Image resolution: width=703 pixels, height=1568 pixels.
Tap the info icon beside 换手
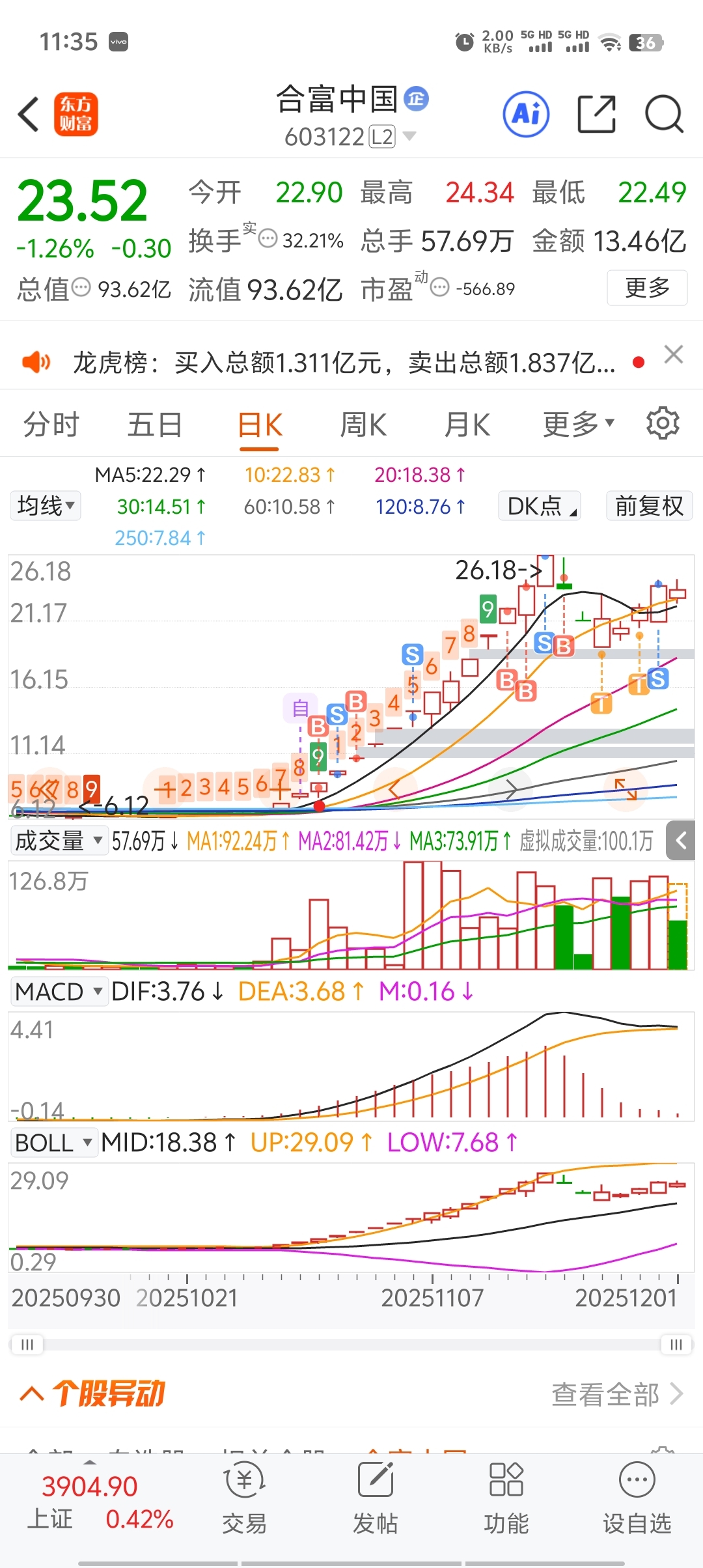(x=268, y=238)
